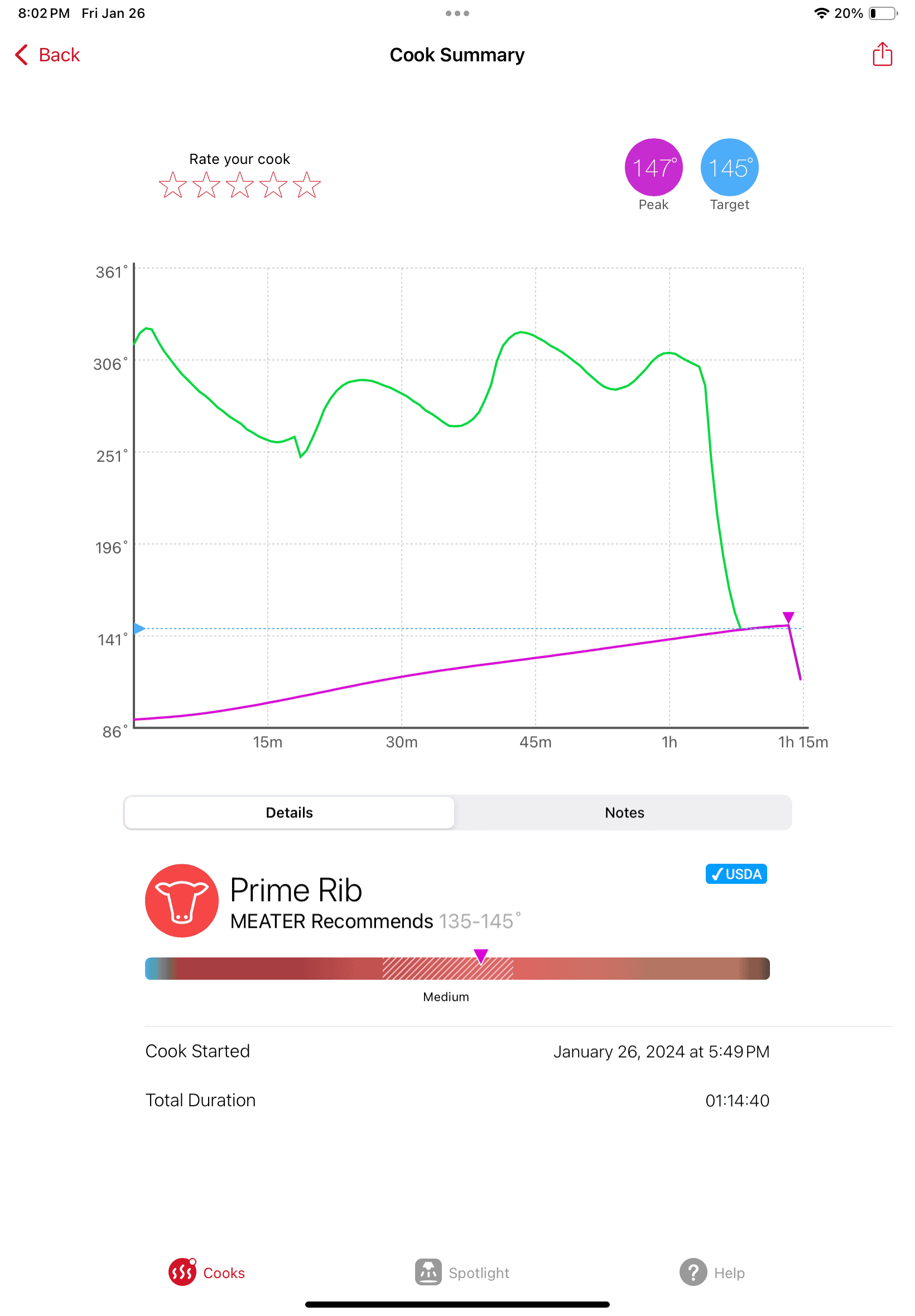Tap the purple peak marker on graph
The width and height of the screenshot is (915, 1316).
point(788,617)
